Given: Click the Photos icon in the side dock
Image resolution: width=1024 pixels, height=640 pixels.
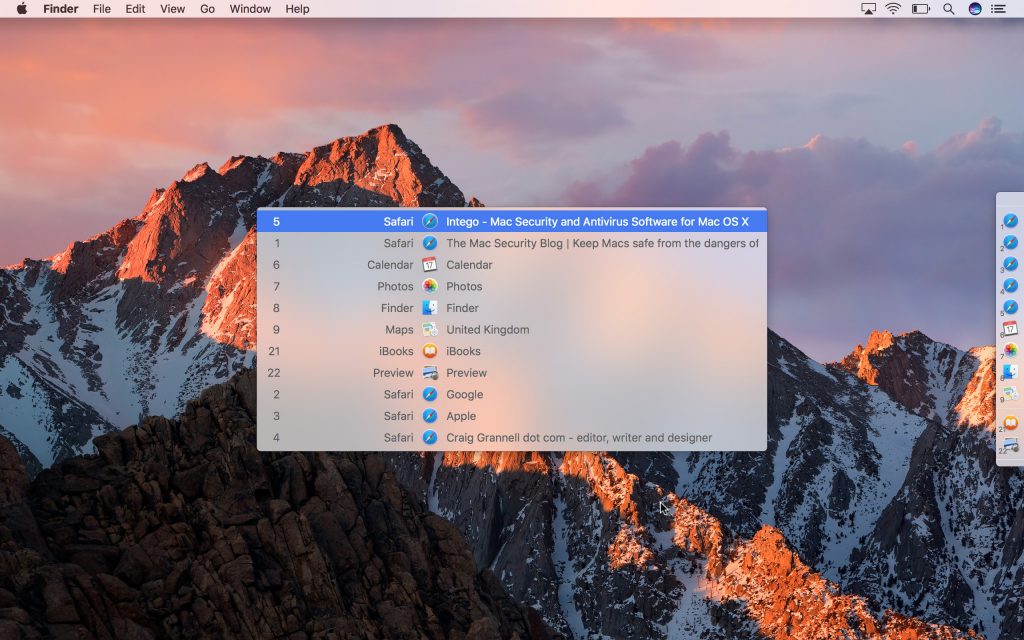Looking at the screenshot, I should pos(1010,350).
